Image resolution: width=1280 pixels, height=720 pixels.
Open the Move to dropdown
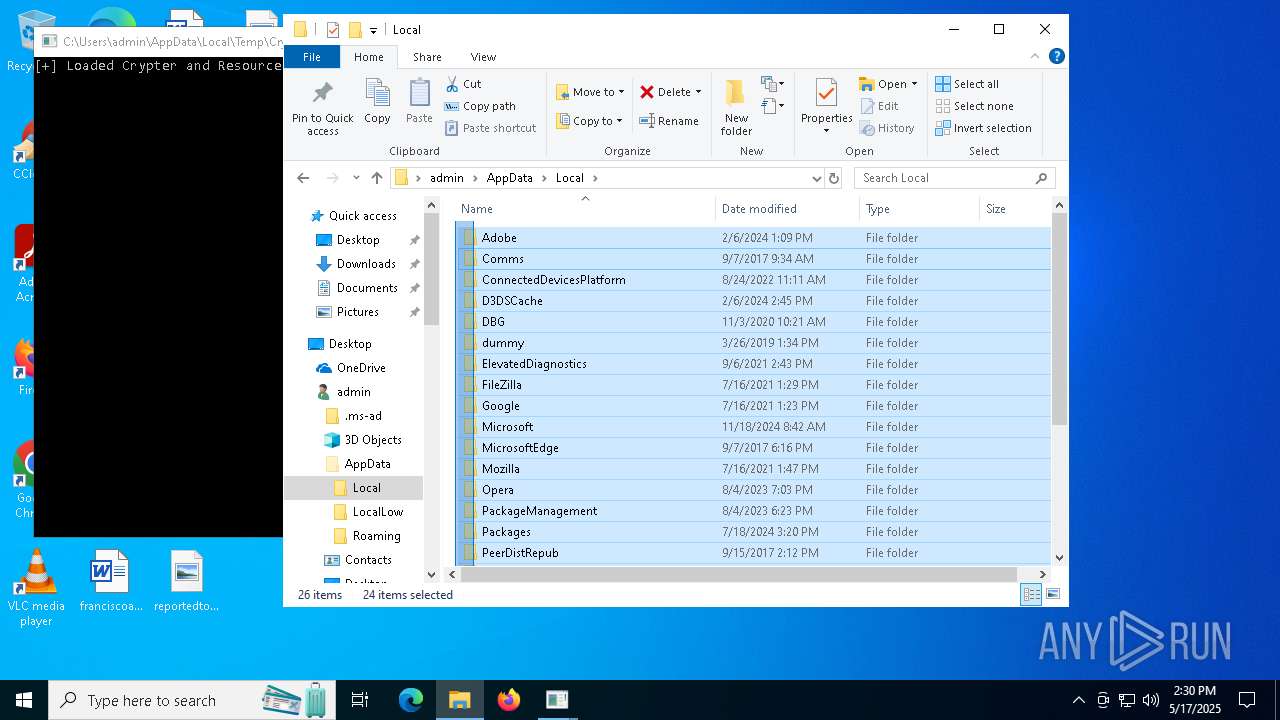pyautogui.click(x=590, y=92)
